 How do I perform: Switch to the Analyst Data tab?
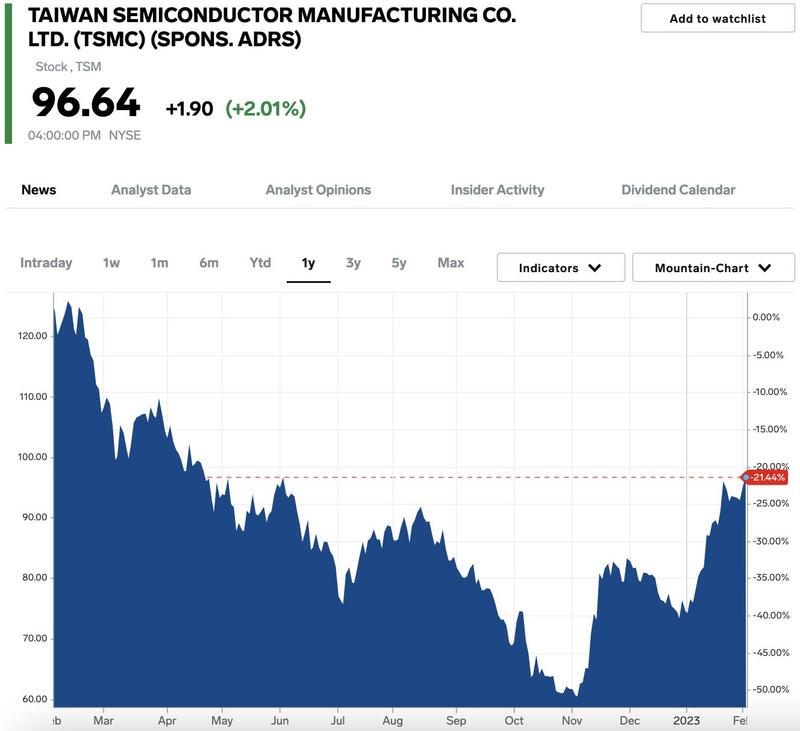[x=151, y=190]
